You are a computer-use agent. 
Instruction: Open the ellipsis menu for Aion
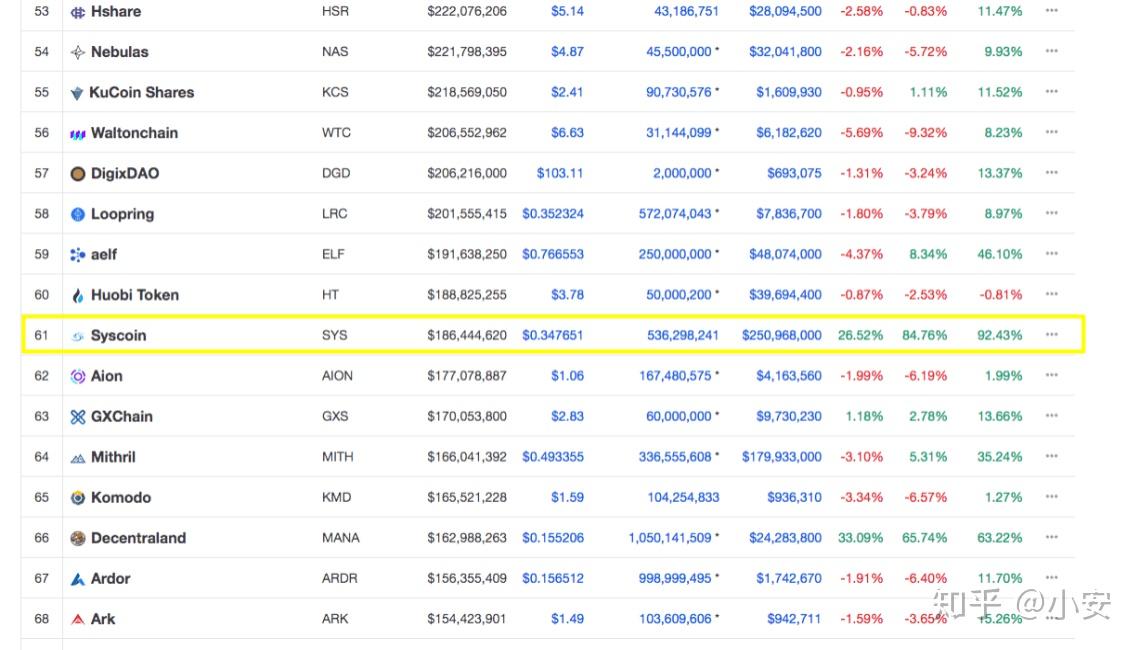pyautogui.click(x=1051, y=375)
